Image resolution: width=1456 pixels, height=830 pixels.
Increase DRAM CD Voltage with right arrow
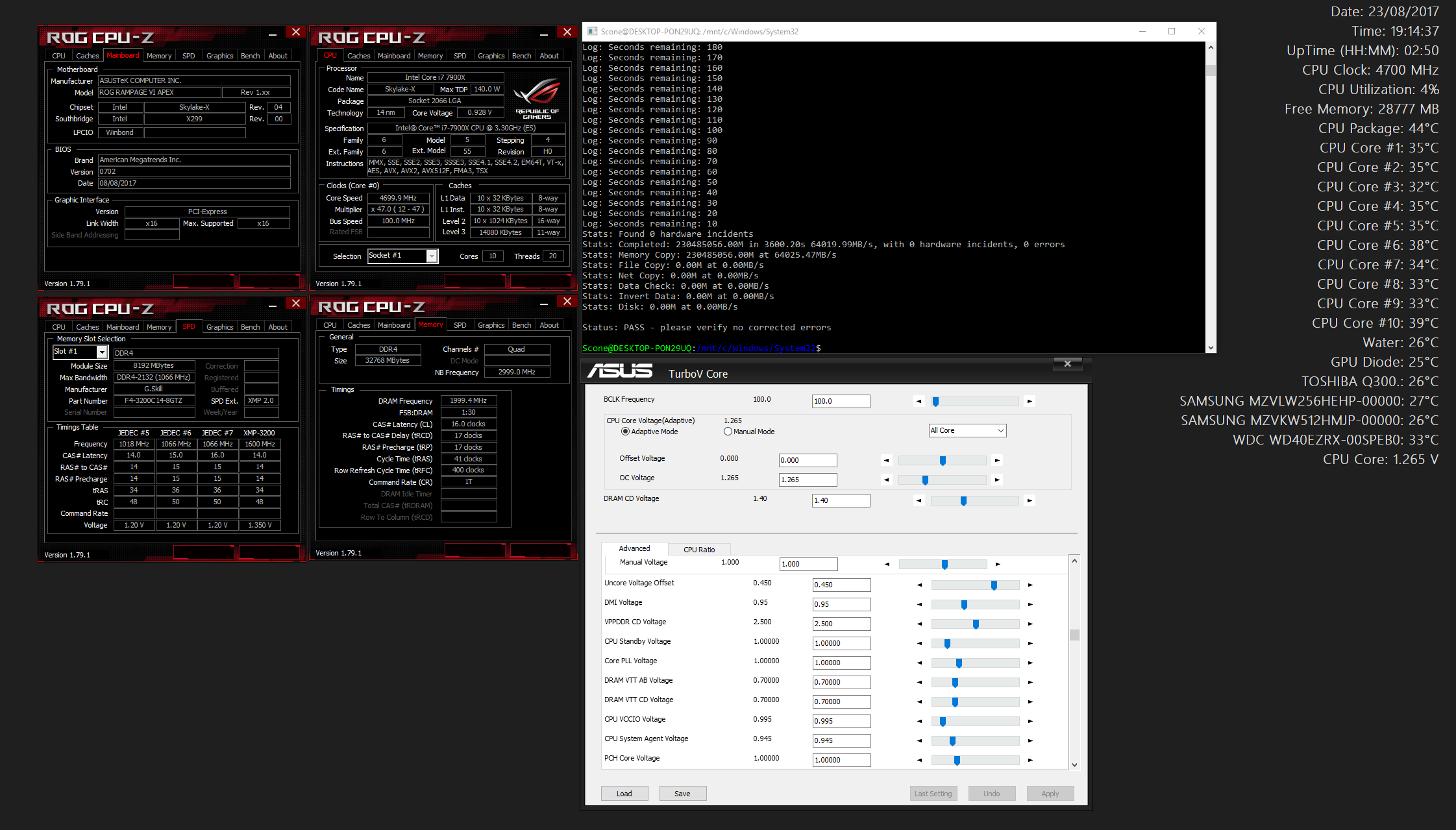(1030, 500)
